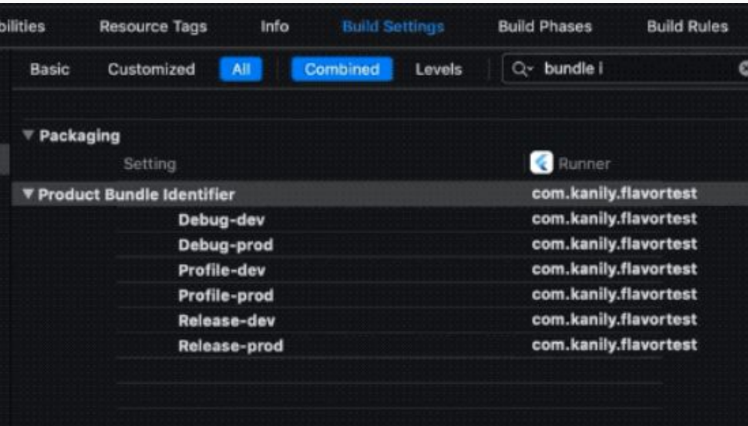Switch to Levels view mode
The height and width of the screenshot is (426, 748).
click(x=438, y=70)
